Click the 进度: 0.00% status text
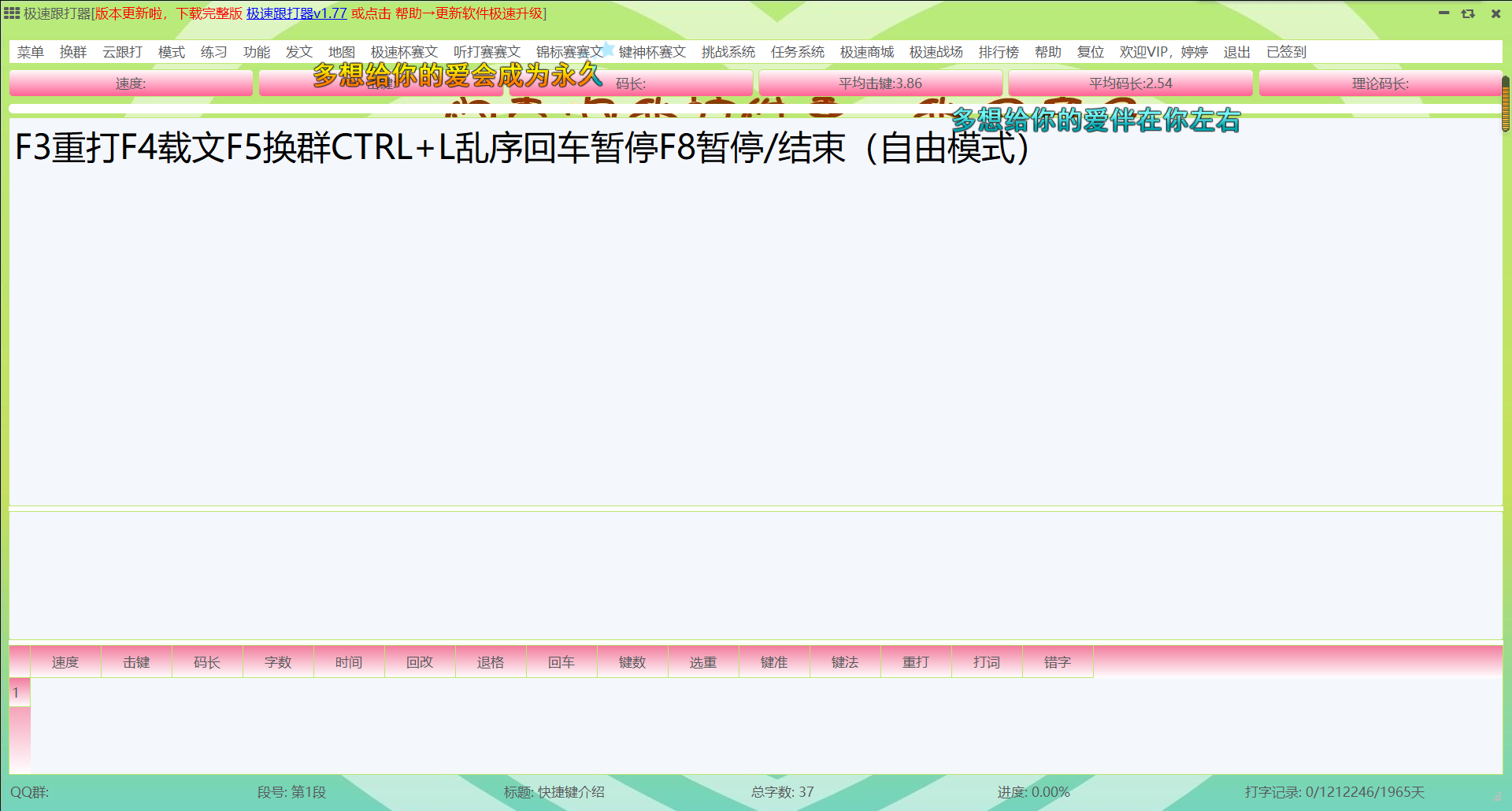This screenshot has height=811, width=1512. 1034,792
